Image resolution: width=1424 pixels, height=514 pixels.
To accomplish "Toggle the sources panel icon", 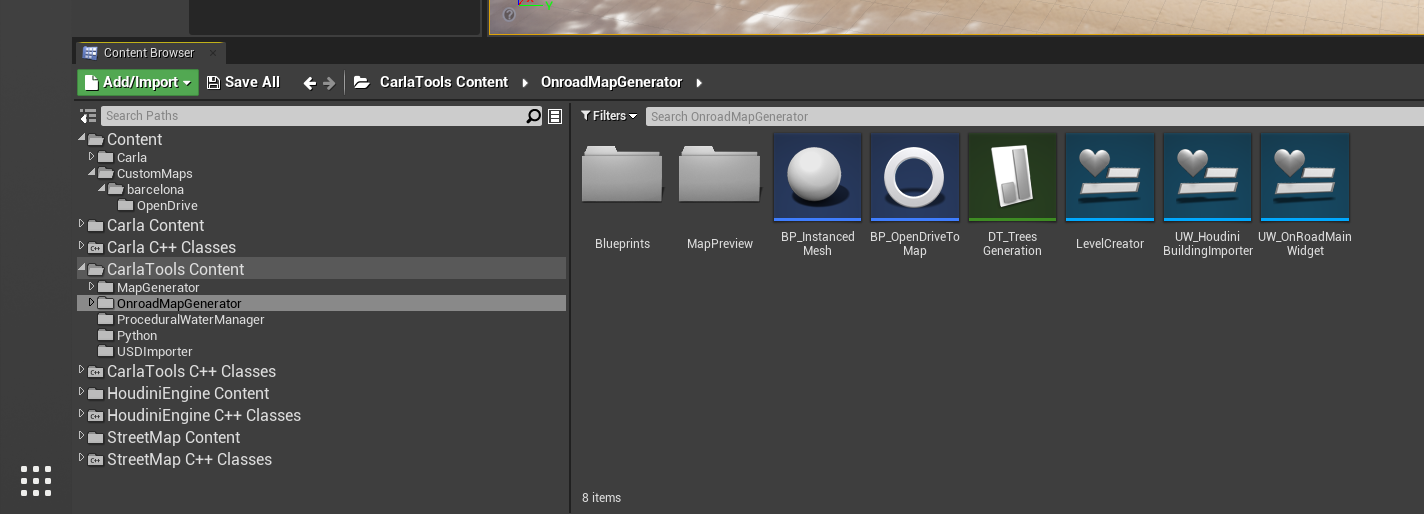I will click(x=88, y=116).
